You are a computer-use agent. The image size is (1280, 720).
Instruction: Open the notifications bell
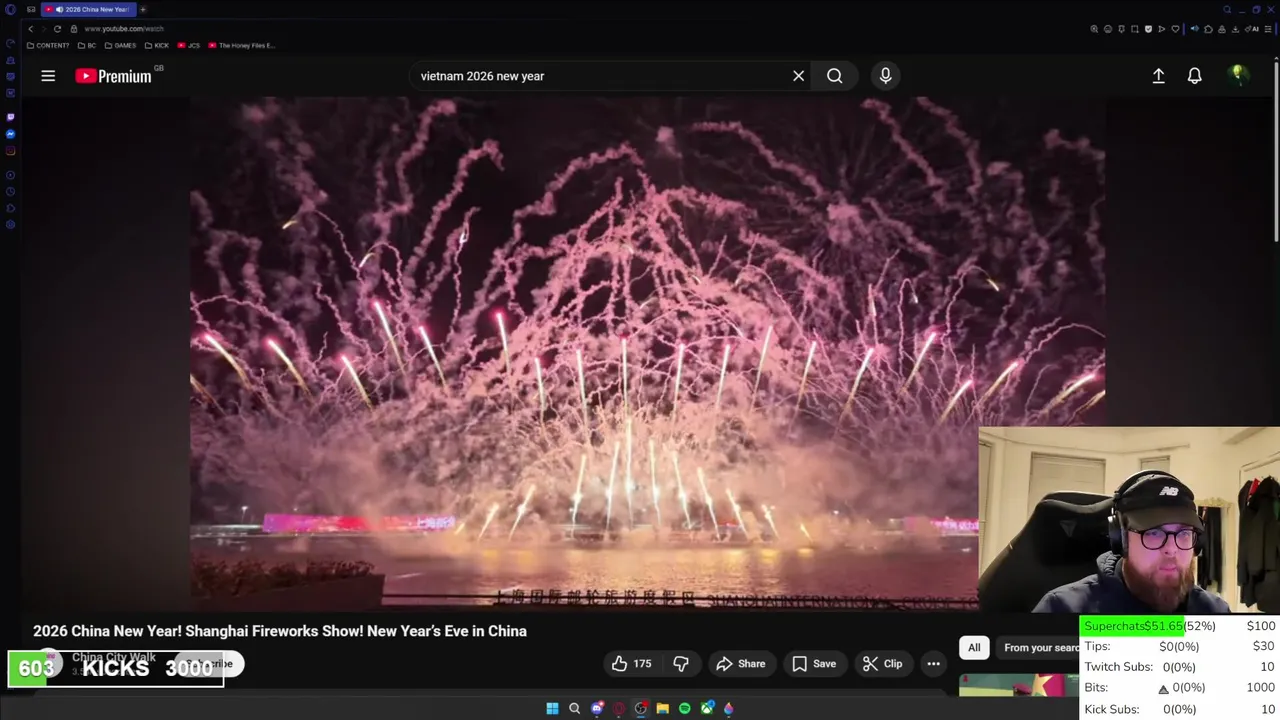[x=1194, y=76]
